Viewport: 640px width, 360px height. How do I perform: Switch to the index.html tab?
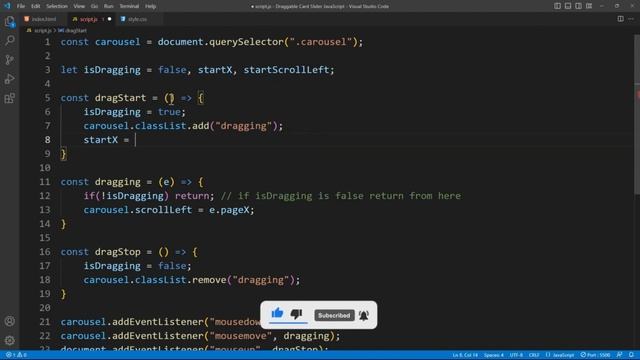click(43, 19)
